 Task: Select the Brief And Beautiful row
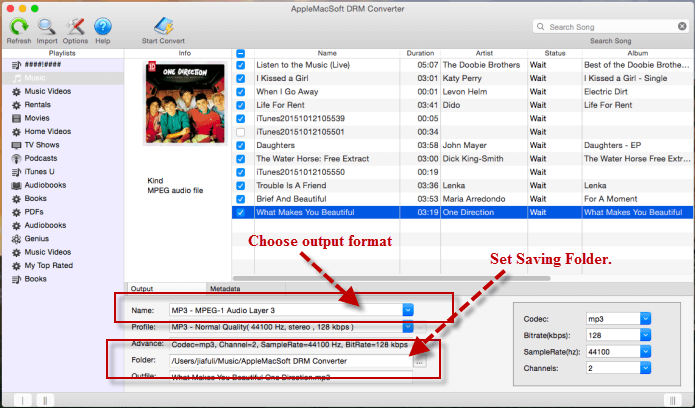click(x=462, y=199)
